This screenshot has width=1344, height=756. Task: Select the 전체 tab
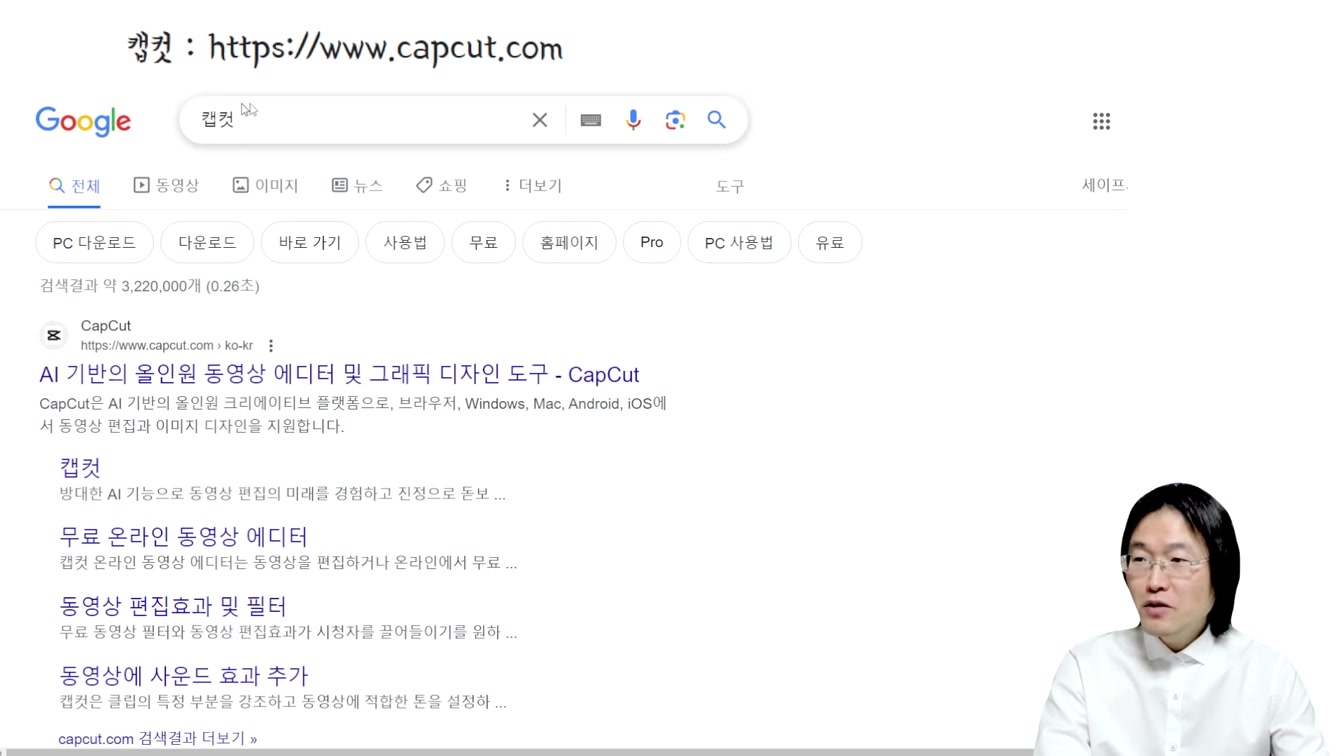pos(74,186)
